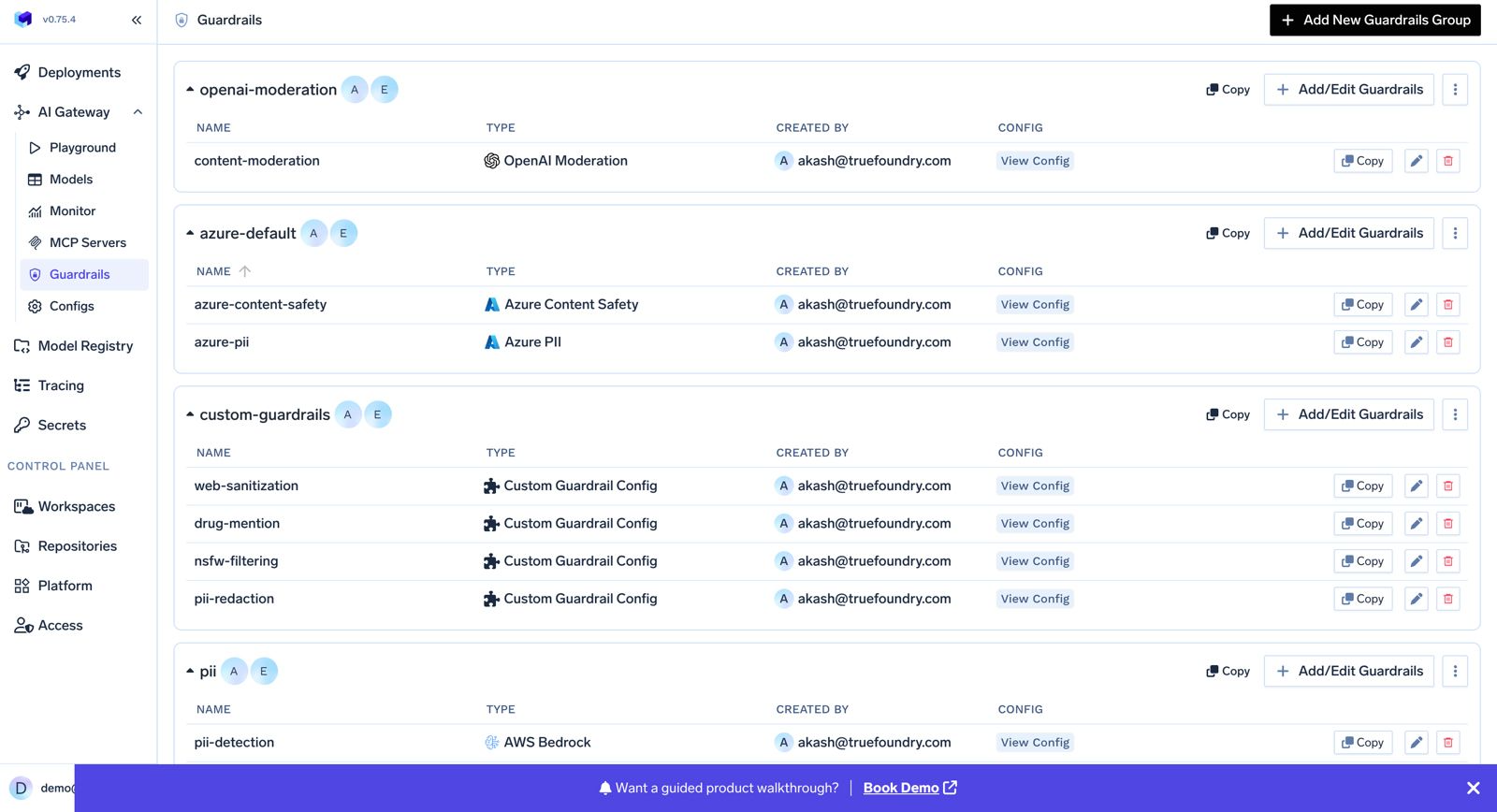Go to Models page

point(71,180)
